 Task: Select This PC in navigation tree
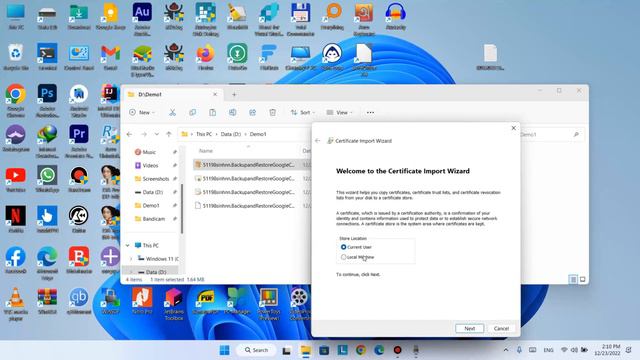(x=150, y=245)
